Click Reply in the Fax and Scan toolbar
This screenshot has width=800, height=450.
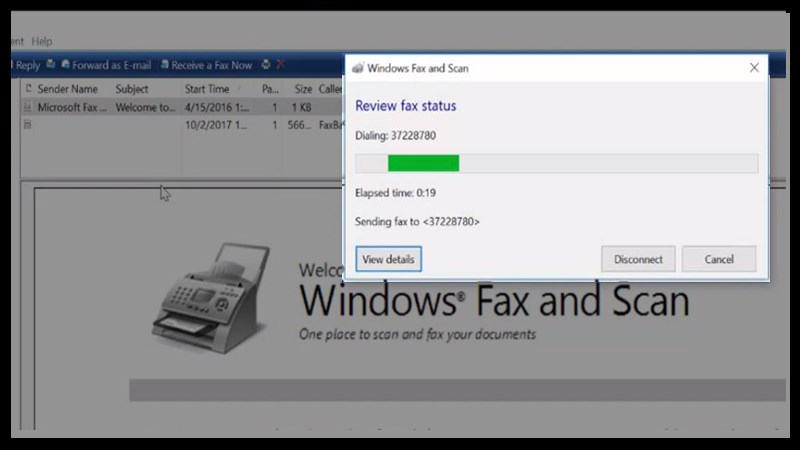26,65
